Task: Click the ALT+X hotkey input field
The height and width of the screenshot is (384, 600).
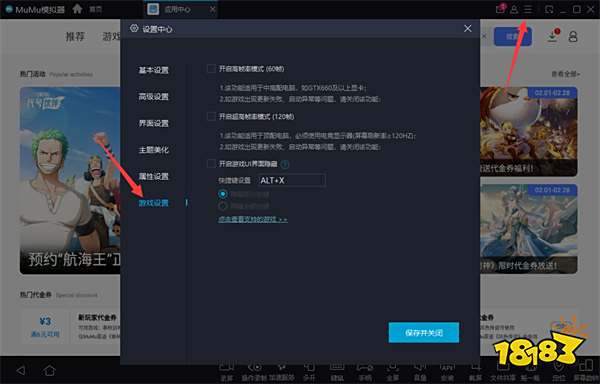Action: point(292,180)
